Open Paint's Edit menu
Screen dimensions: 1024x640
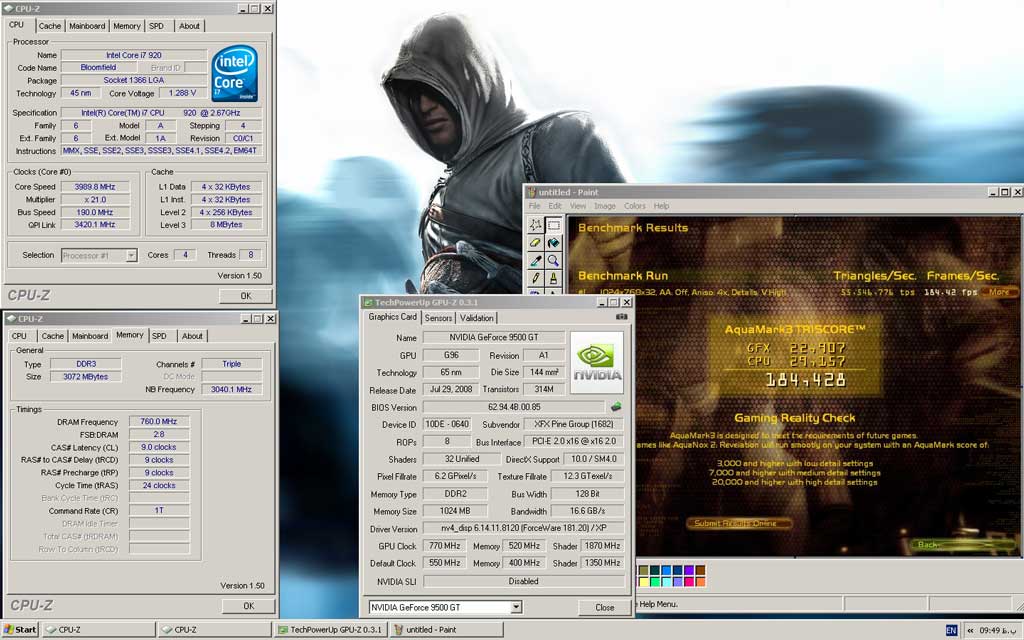pyautogui.click(x=554, y=206)
